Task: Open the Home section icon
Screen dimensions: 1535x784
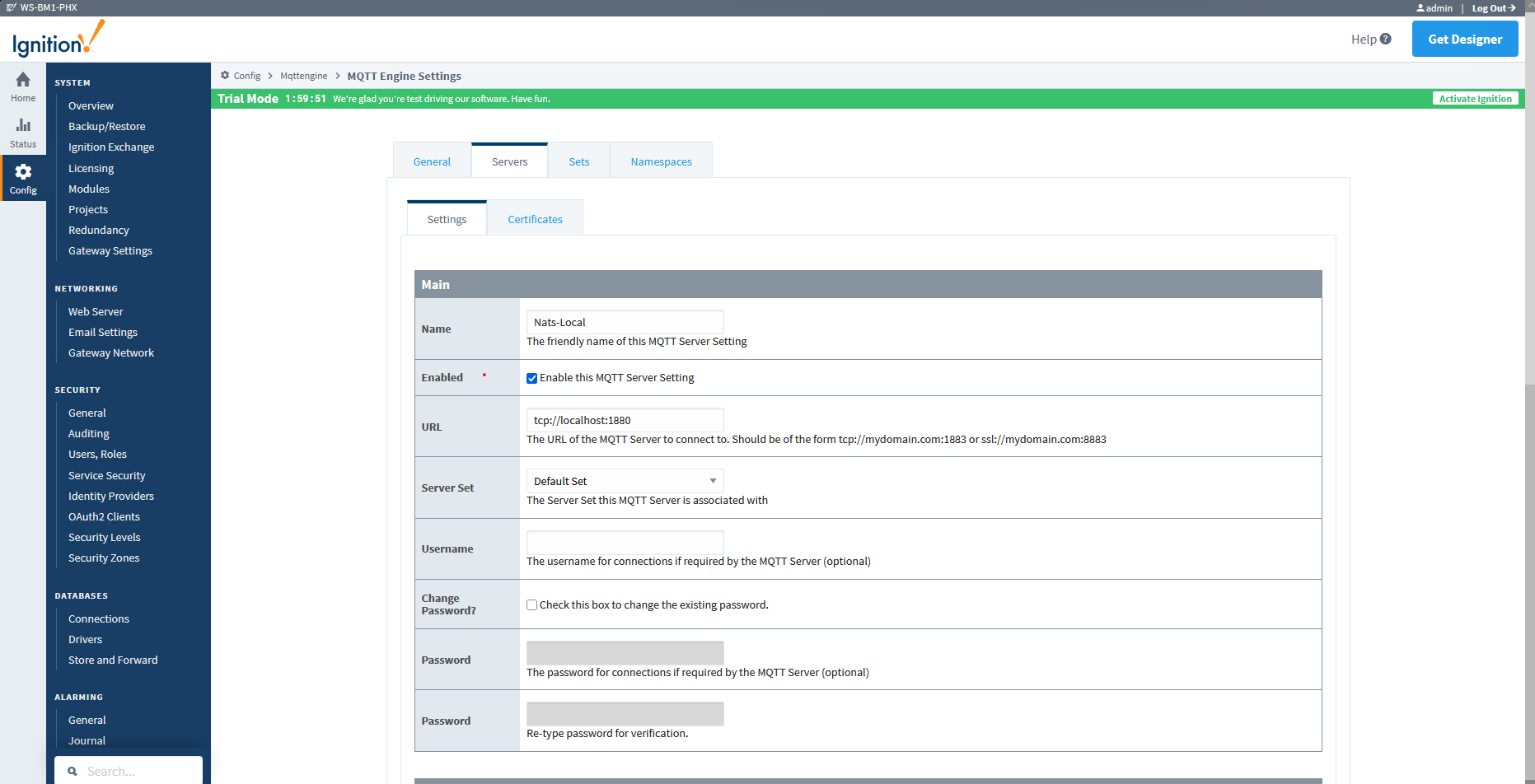Action: coord(23,80)
